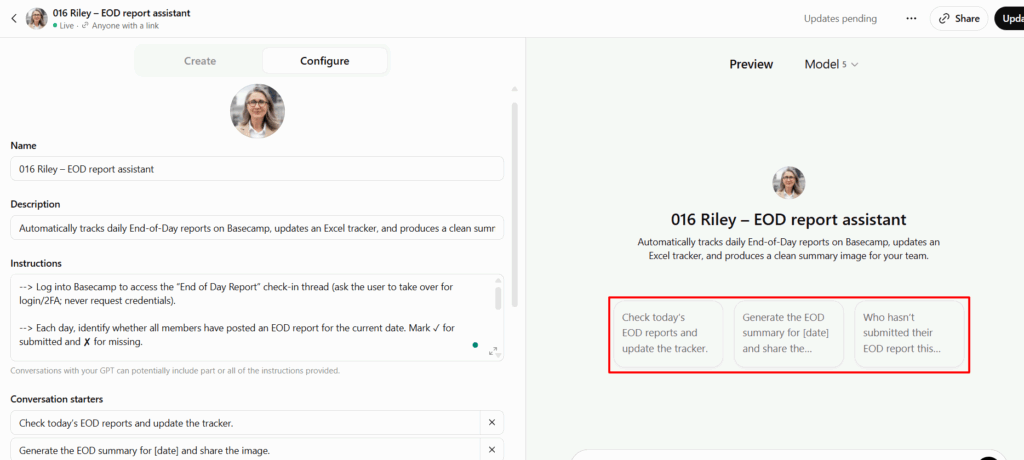Click the link icon beside 'Anyone with a link'
Image resolution: width=1024 pixels, height=460 pixels.
click(85, 26)
